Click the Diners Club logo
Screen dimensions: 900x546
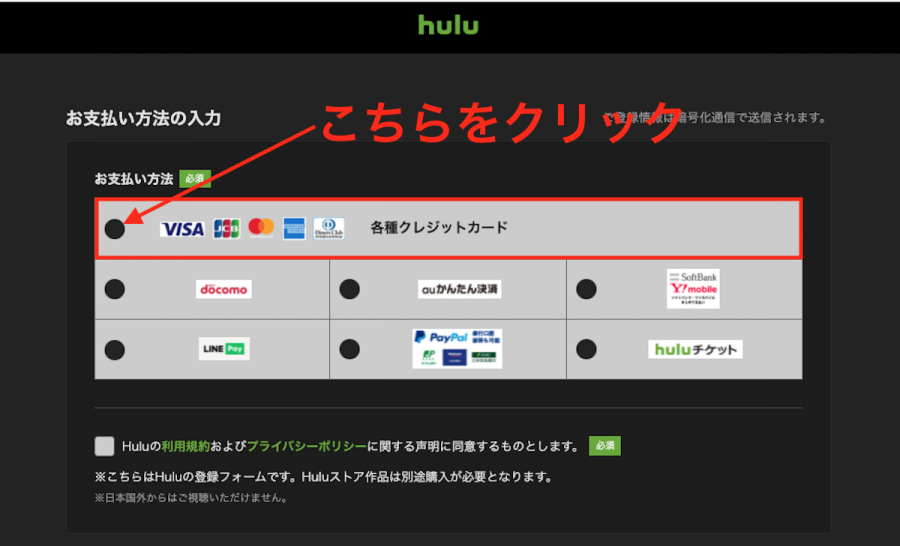(x=329, y=229)
